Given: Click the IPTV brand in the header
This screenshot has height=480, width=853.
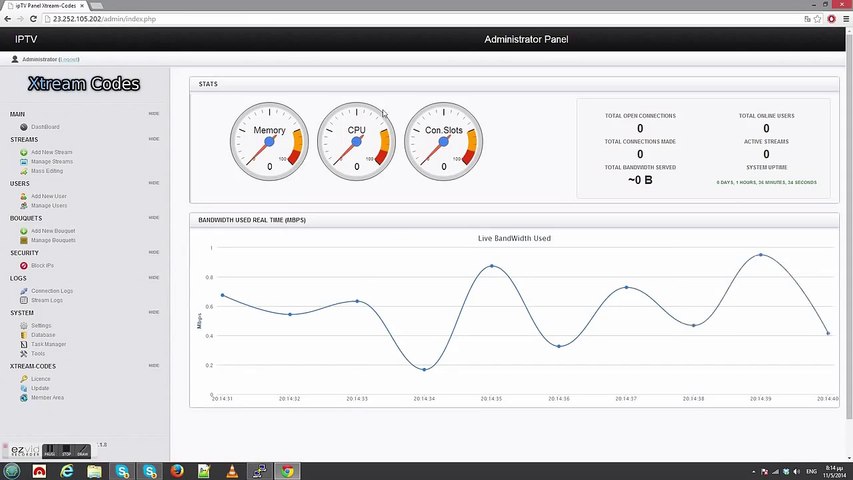Looking at the screenshot, I should point(26,39).
